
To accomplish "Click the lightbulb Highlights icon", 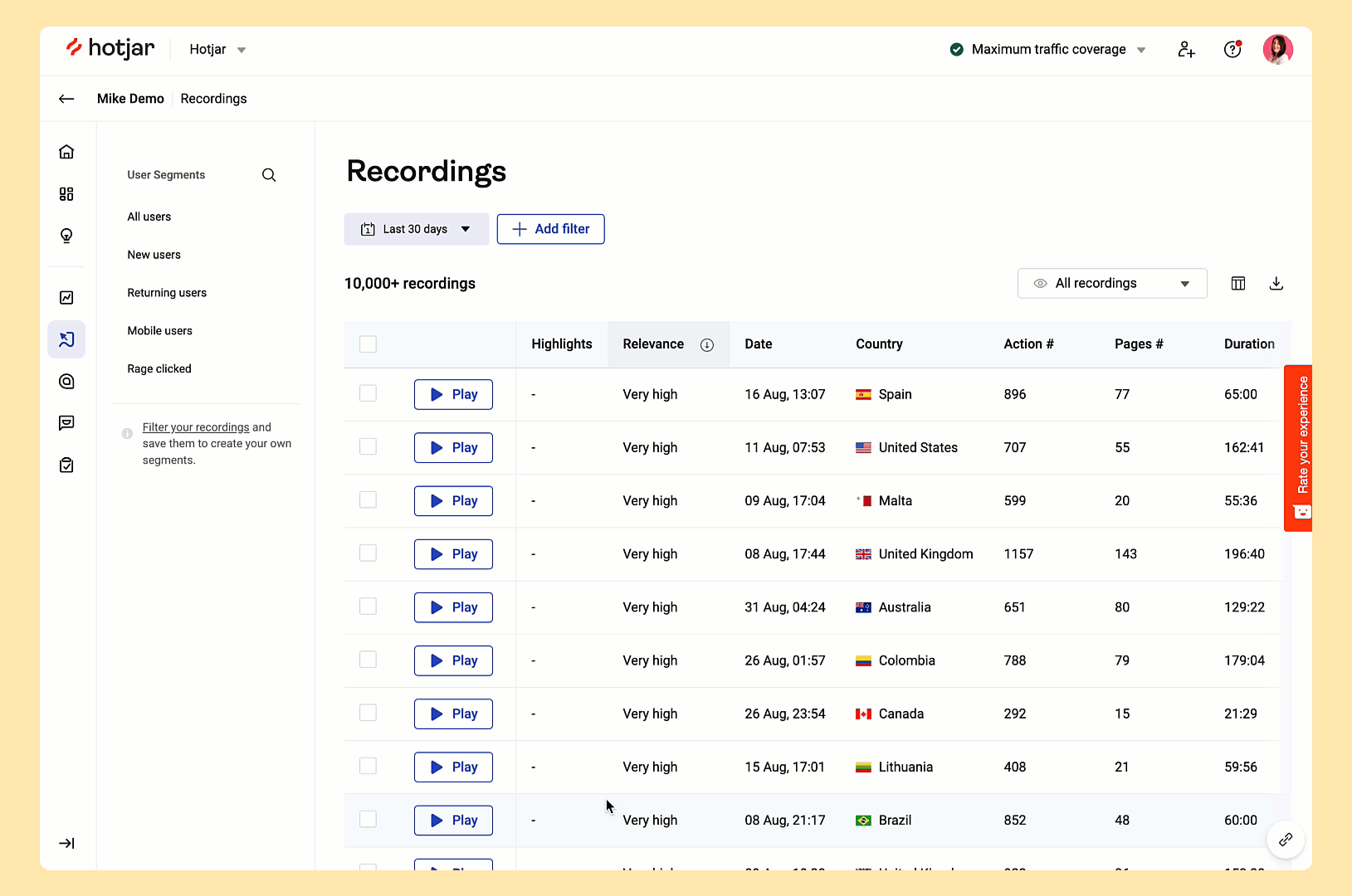I will [x=66, y=236].
